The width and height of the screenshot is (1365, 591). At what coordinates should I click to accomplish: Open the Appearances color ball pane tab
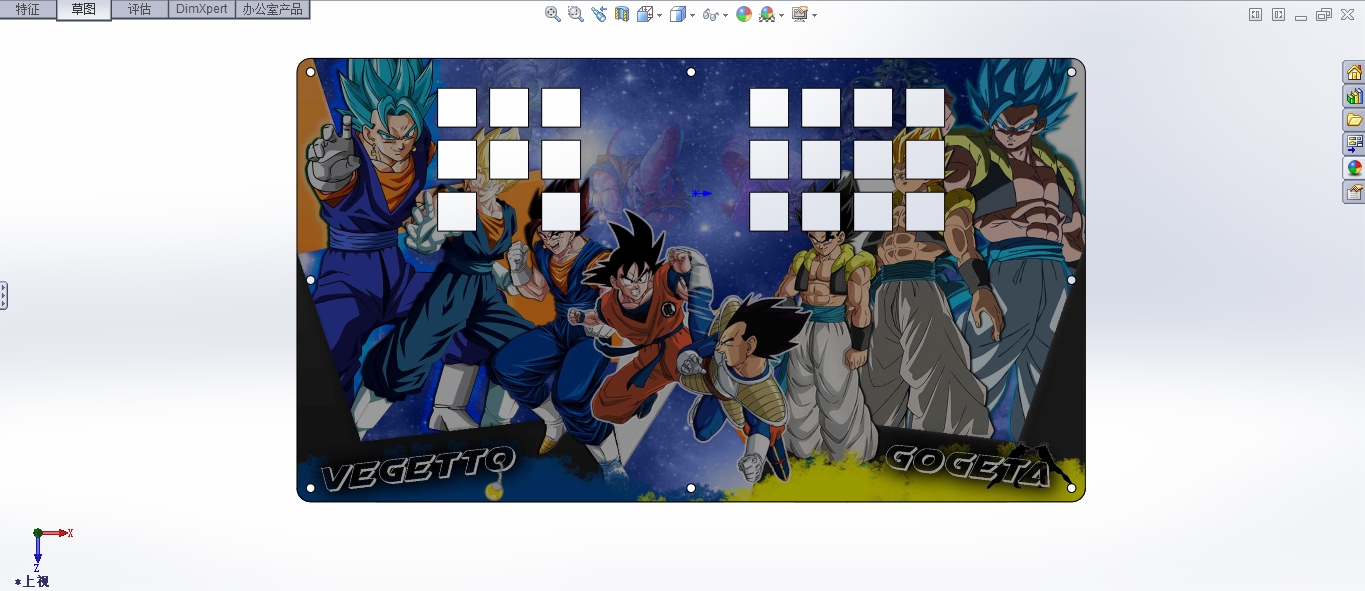coord(1354,168)
